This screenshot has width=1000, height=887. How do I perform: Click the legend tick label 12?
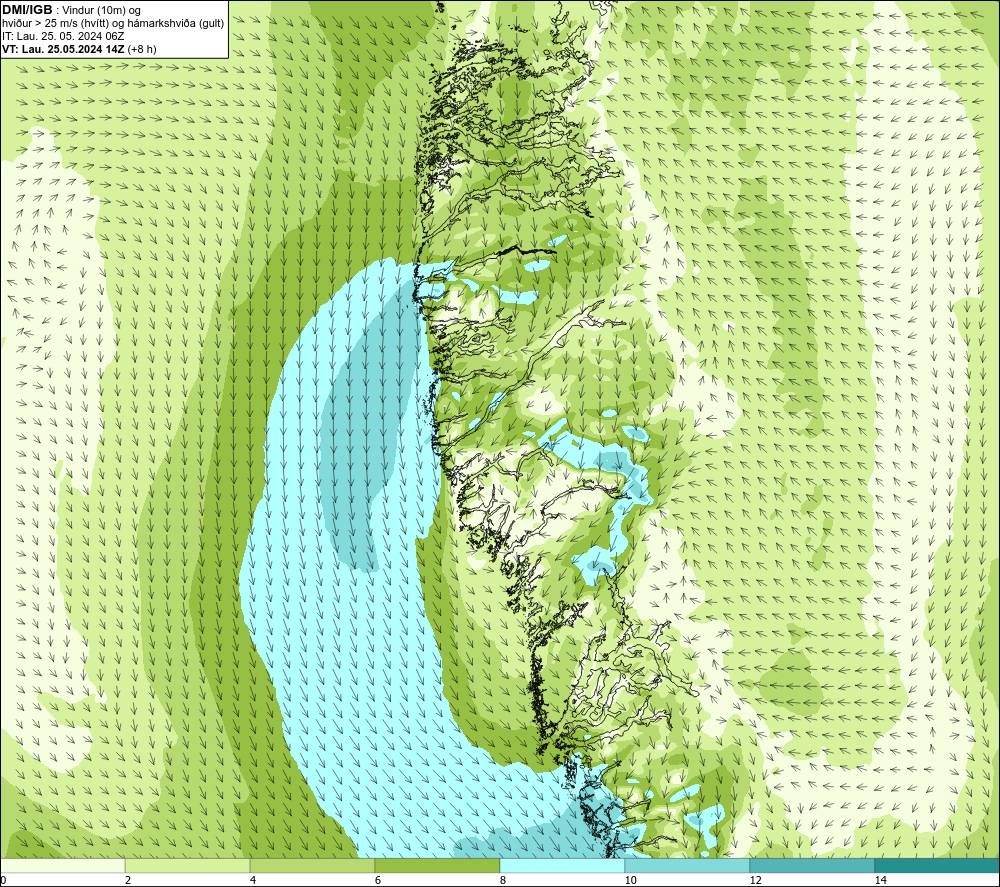click(756, 880)
